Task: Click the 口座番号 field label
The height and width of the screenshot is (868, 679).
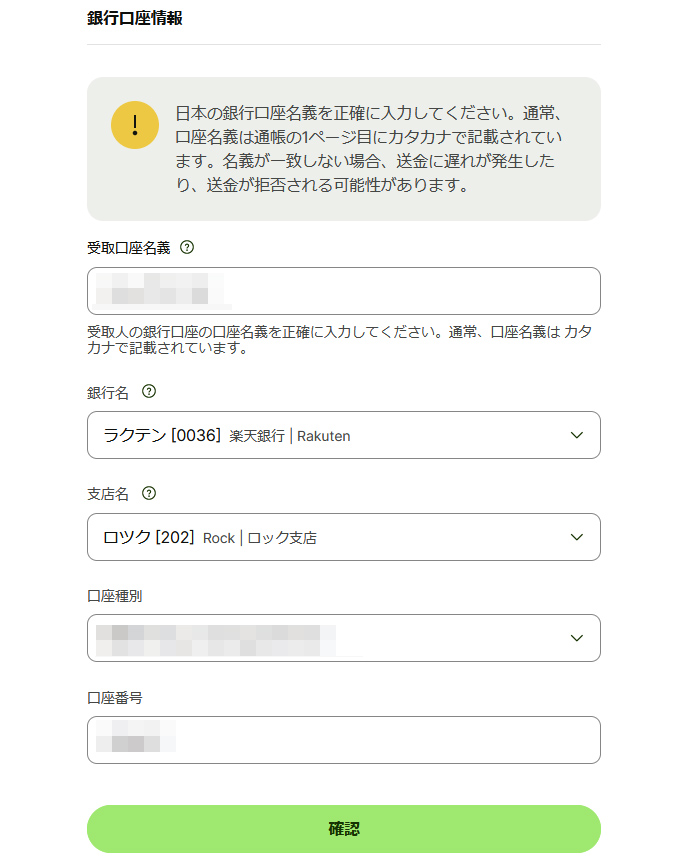Action: 115,697
